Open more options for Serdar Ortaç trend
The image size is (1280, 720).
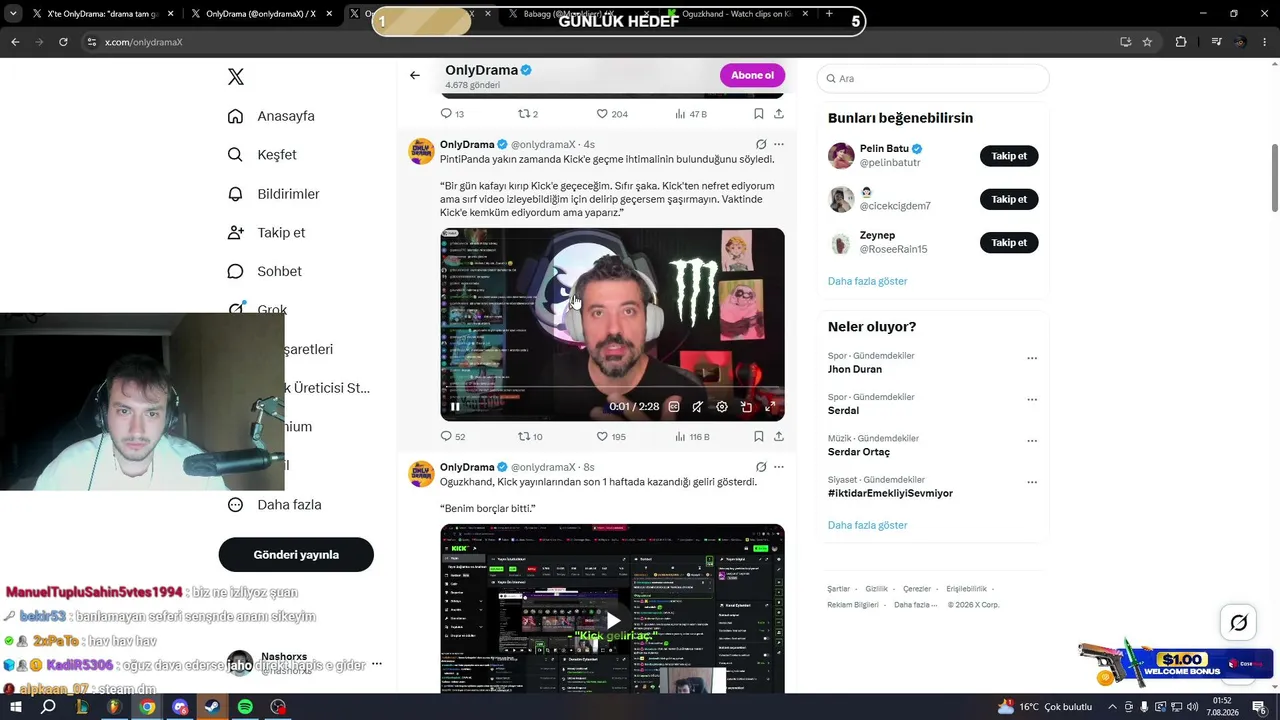point(1032,441)
